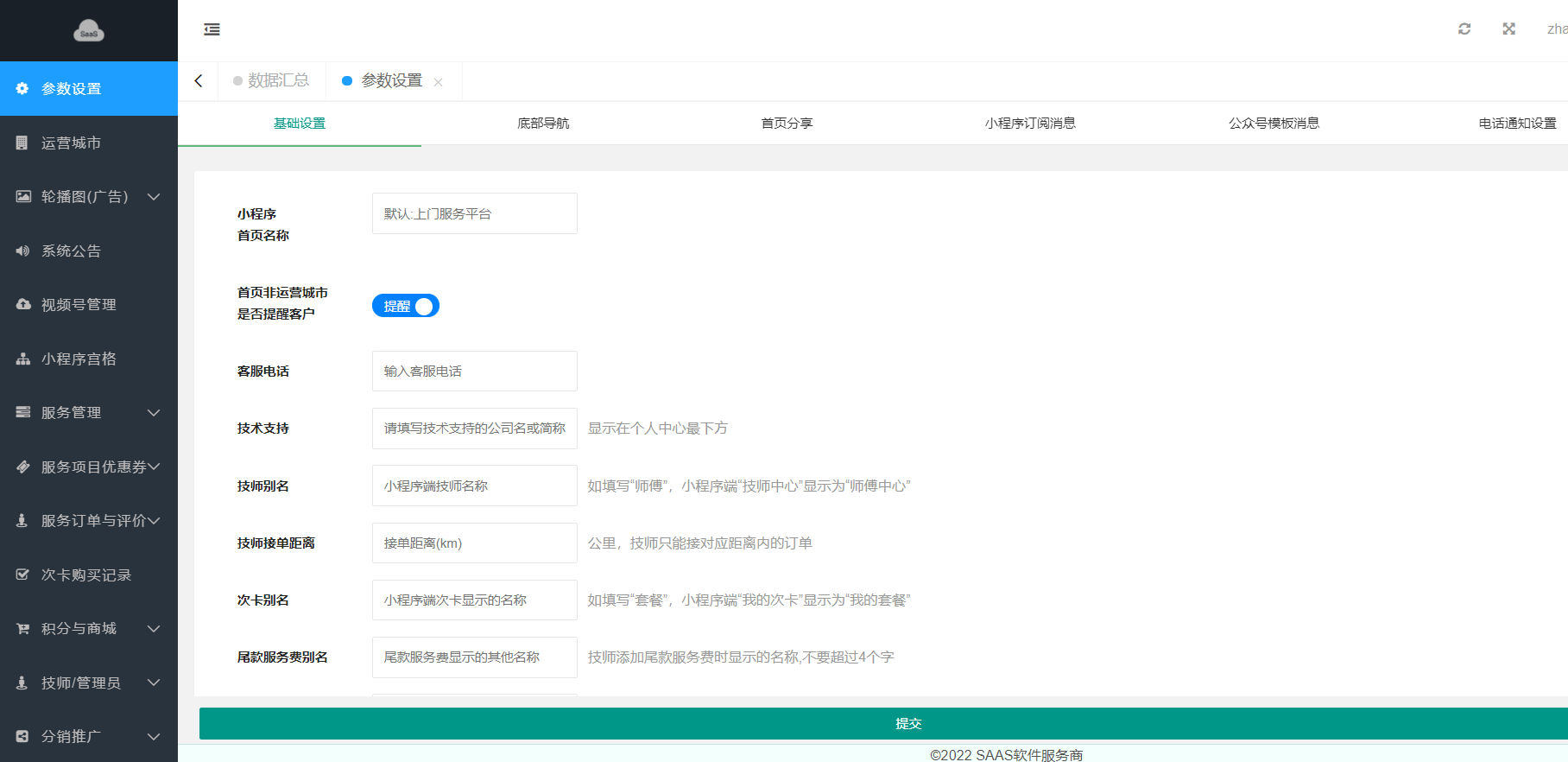Viewport: 1568px width, 762px height.
Task: Click the cloud upload icon beside 视频号管理
Action: [23, 304]
